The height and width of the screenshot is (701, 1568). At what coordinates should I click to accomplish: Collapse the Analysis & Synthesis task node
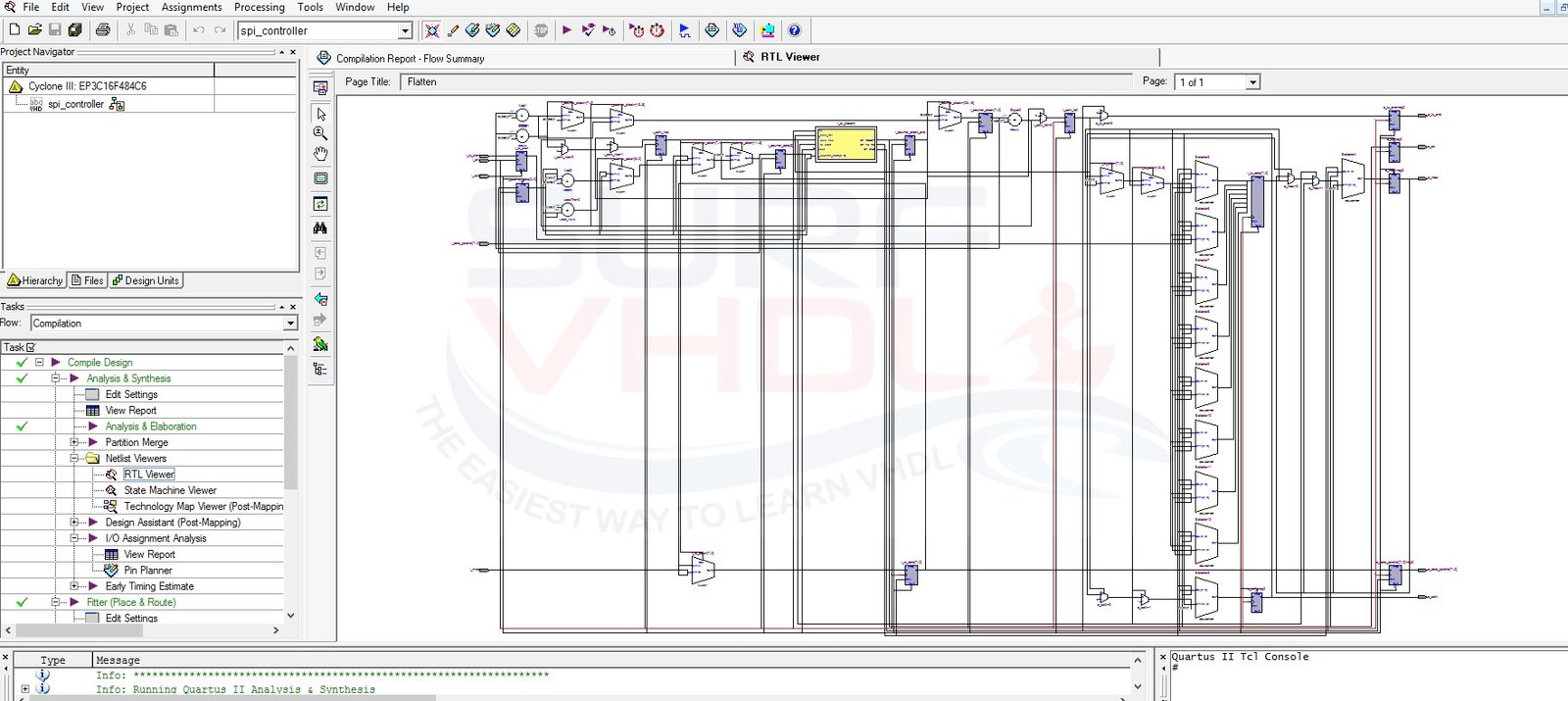pyautogui.click(x=56, y=378)
